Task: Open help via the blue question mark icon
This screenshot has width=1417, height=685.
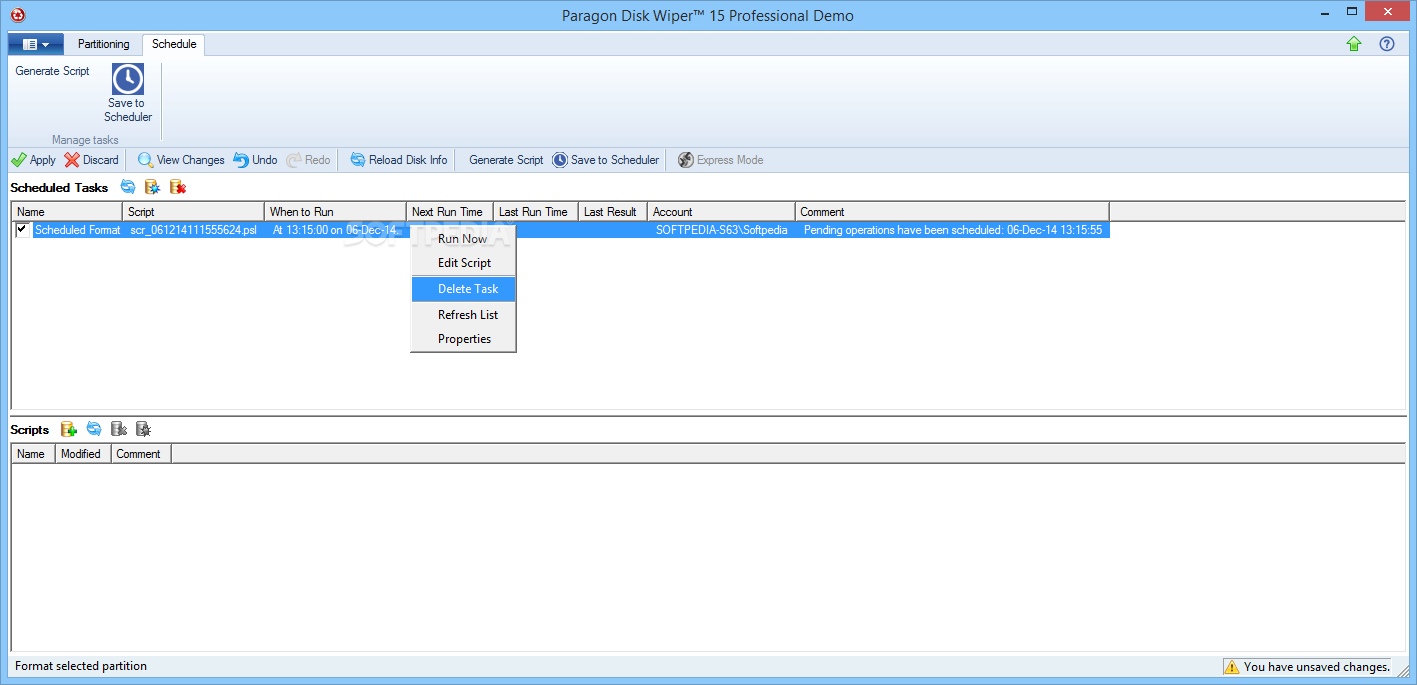Action: (x=1387, y=44)
